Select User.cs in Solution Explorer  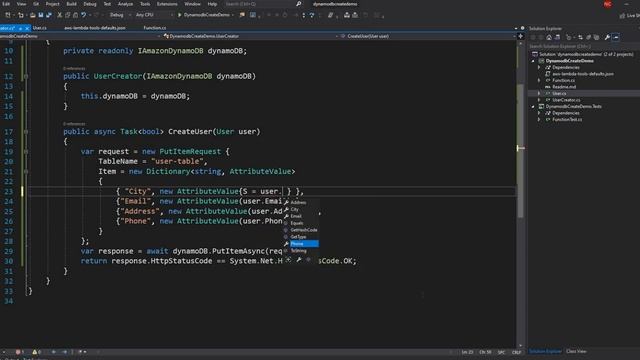559,93
